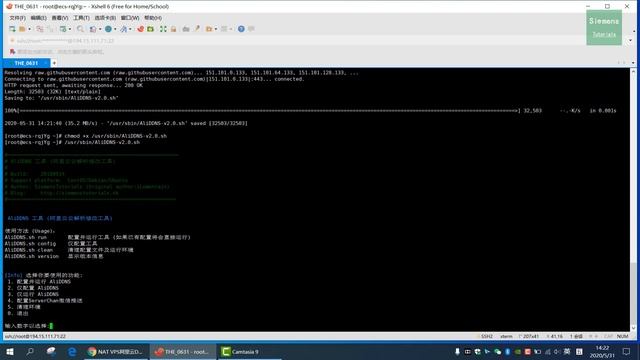The width and height of the screenshot is (640, 360).
Task: Click the gray layout toolbar icon
Action: [x=224, y=29]
